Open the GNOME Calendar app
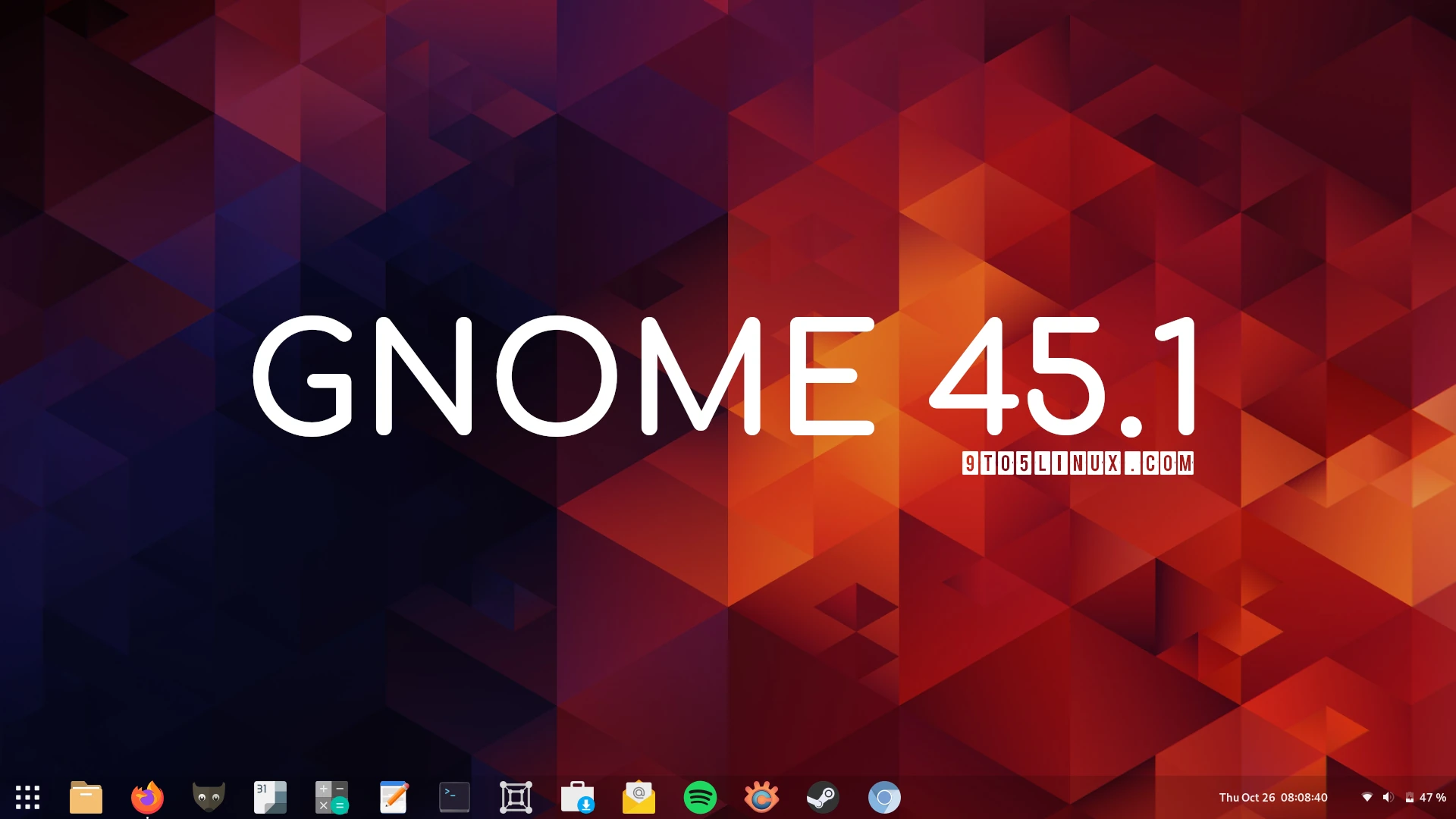1456x819 pixels. pyautogui.click(x=271, y=797)
